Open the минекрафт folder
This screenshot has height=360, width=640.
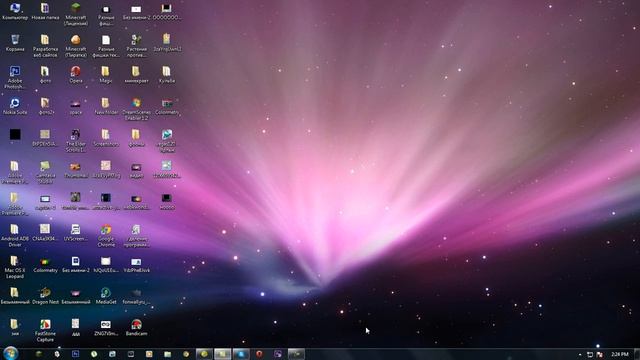pos(136,75)
